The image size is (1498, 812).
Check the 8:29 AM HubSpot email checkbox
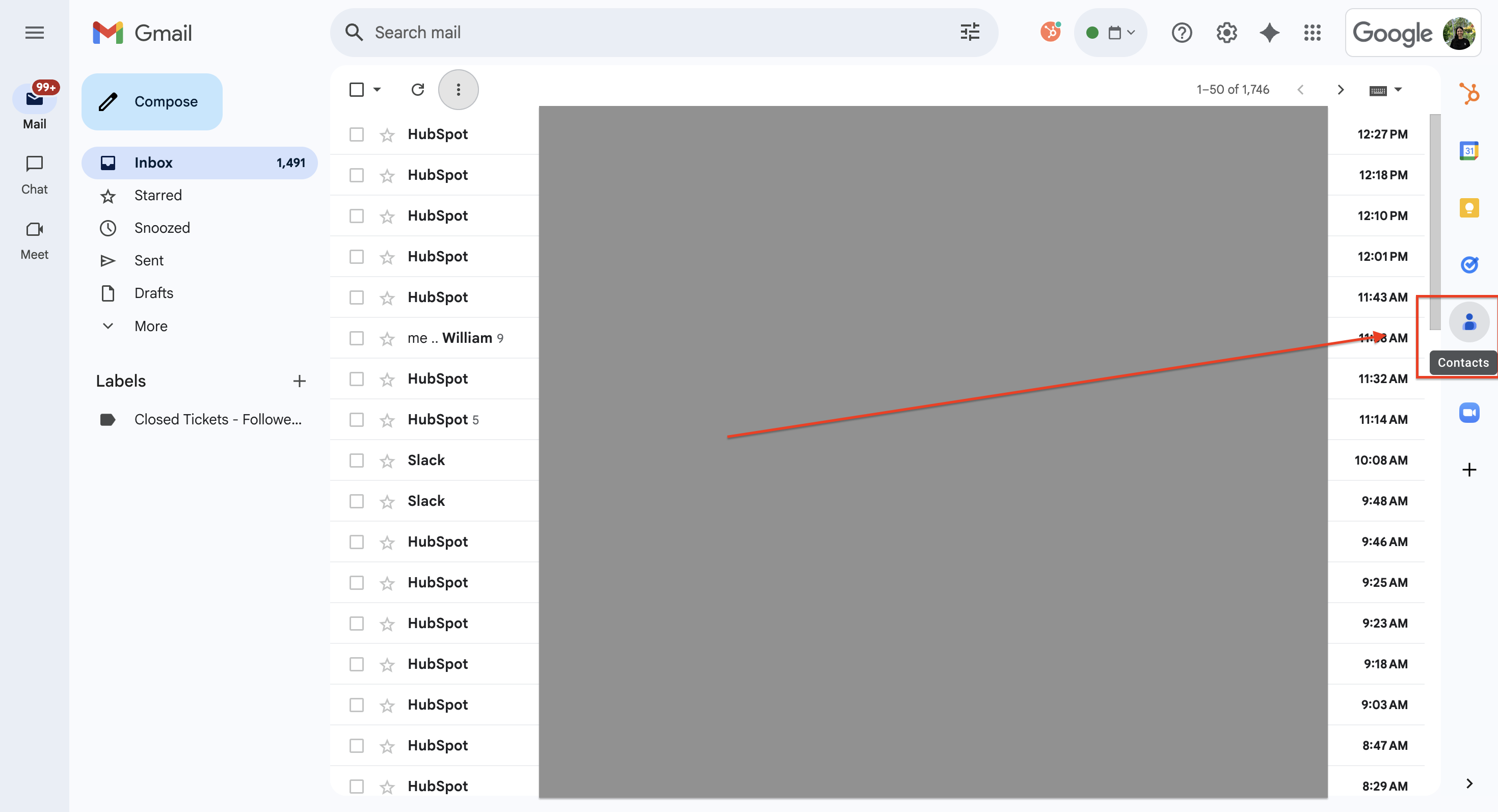tap(357, 786)
